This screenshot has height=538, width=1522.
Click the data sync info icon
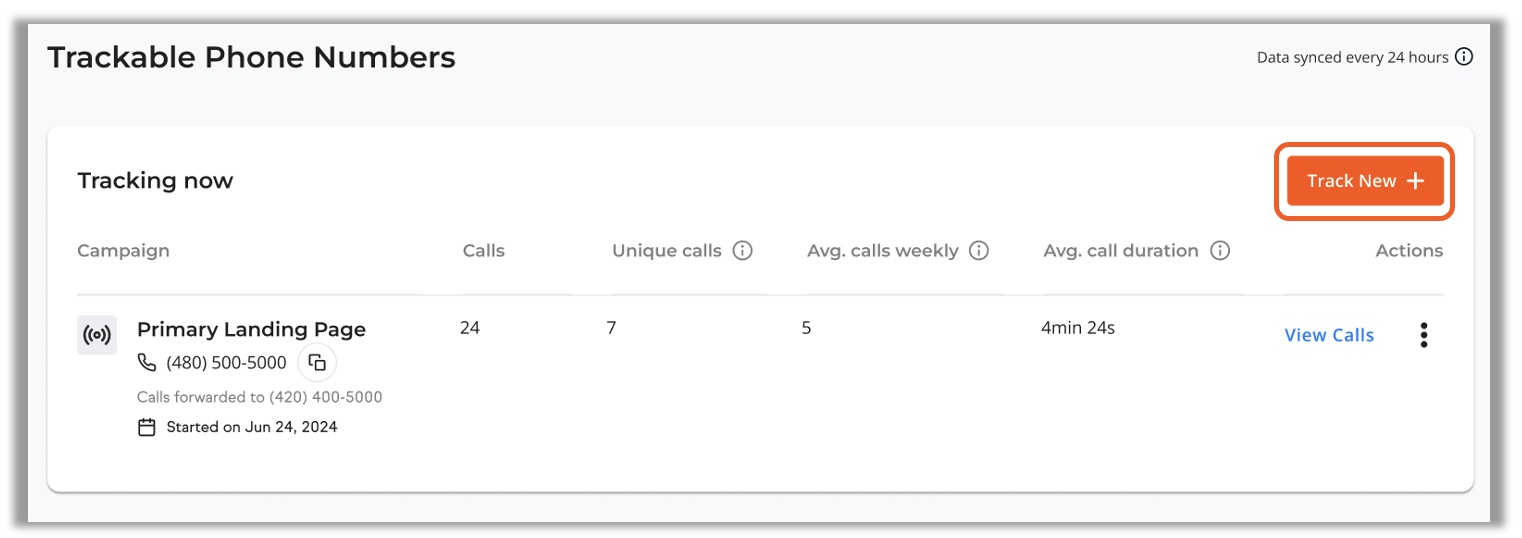1464,57
